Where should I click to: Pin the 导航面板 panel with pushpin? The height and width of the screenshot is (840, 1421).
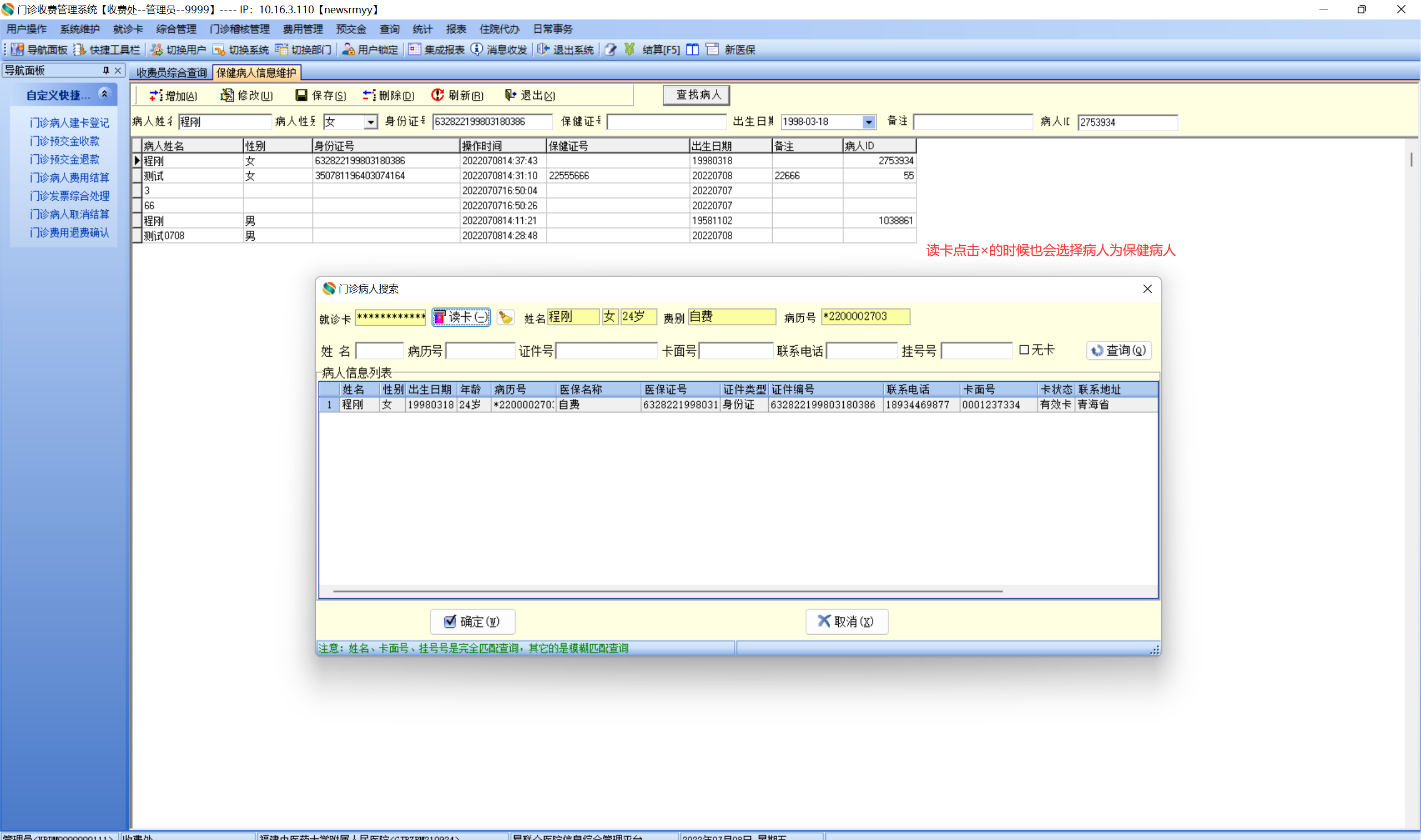point(105,70)
